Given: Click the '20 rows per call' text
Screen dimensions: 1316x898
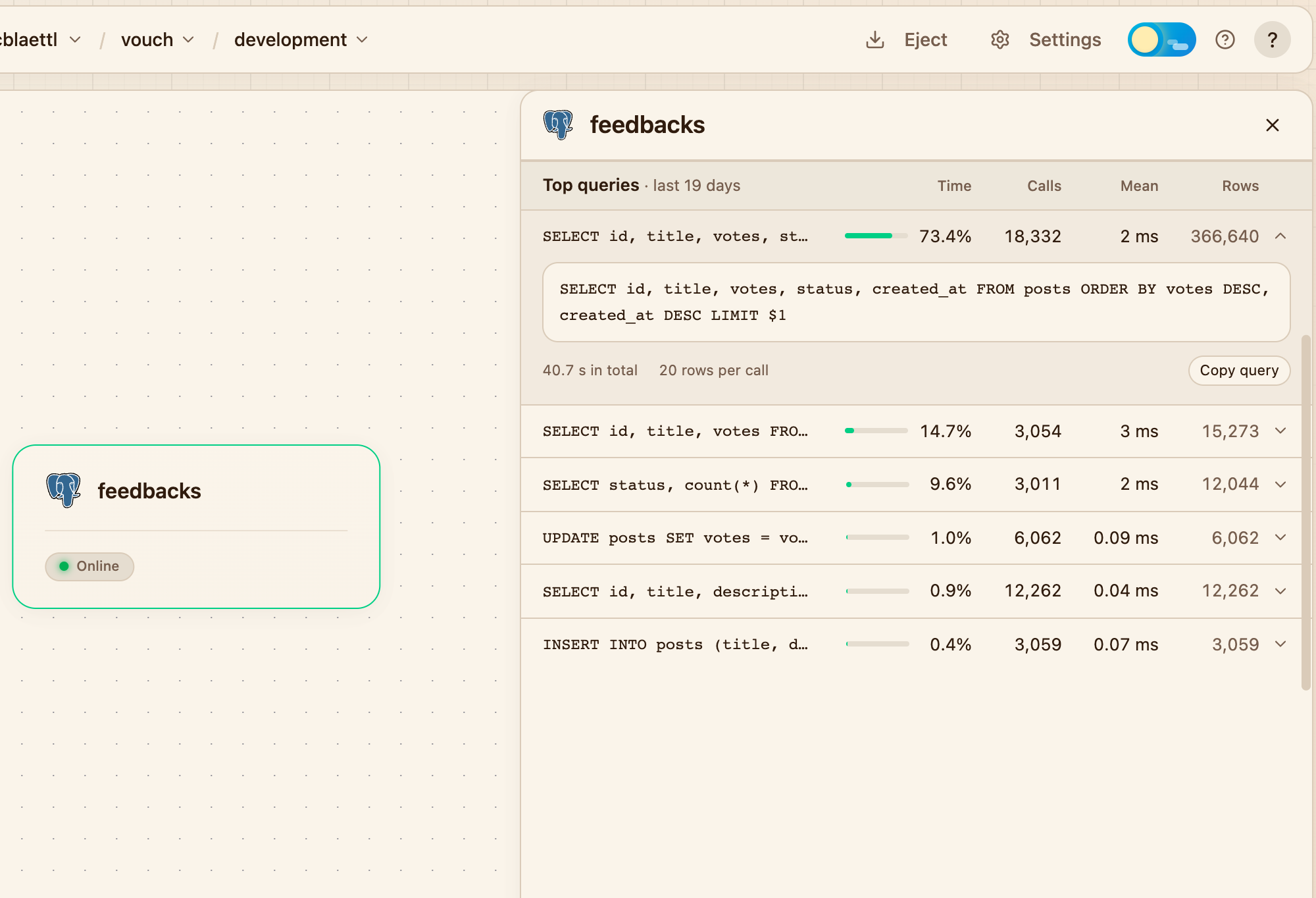Looking at the screenshot, I should click(x=713, y=371).
